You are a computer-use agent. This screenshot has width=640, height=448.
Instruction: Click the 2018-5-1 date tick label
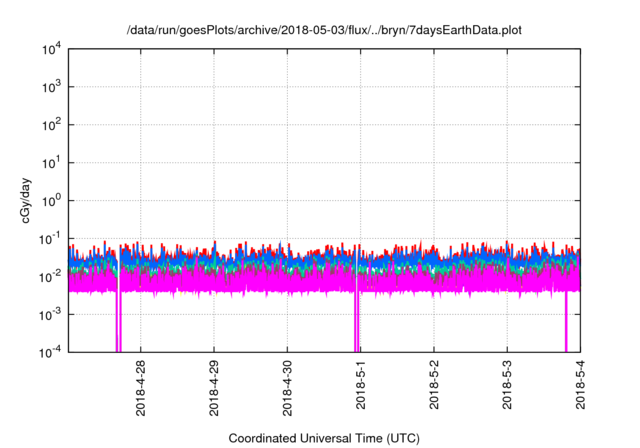(360, 384)
